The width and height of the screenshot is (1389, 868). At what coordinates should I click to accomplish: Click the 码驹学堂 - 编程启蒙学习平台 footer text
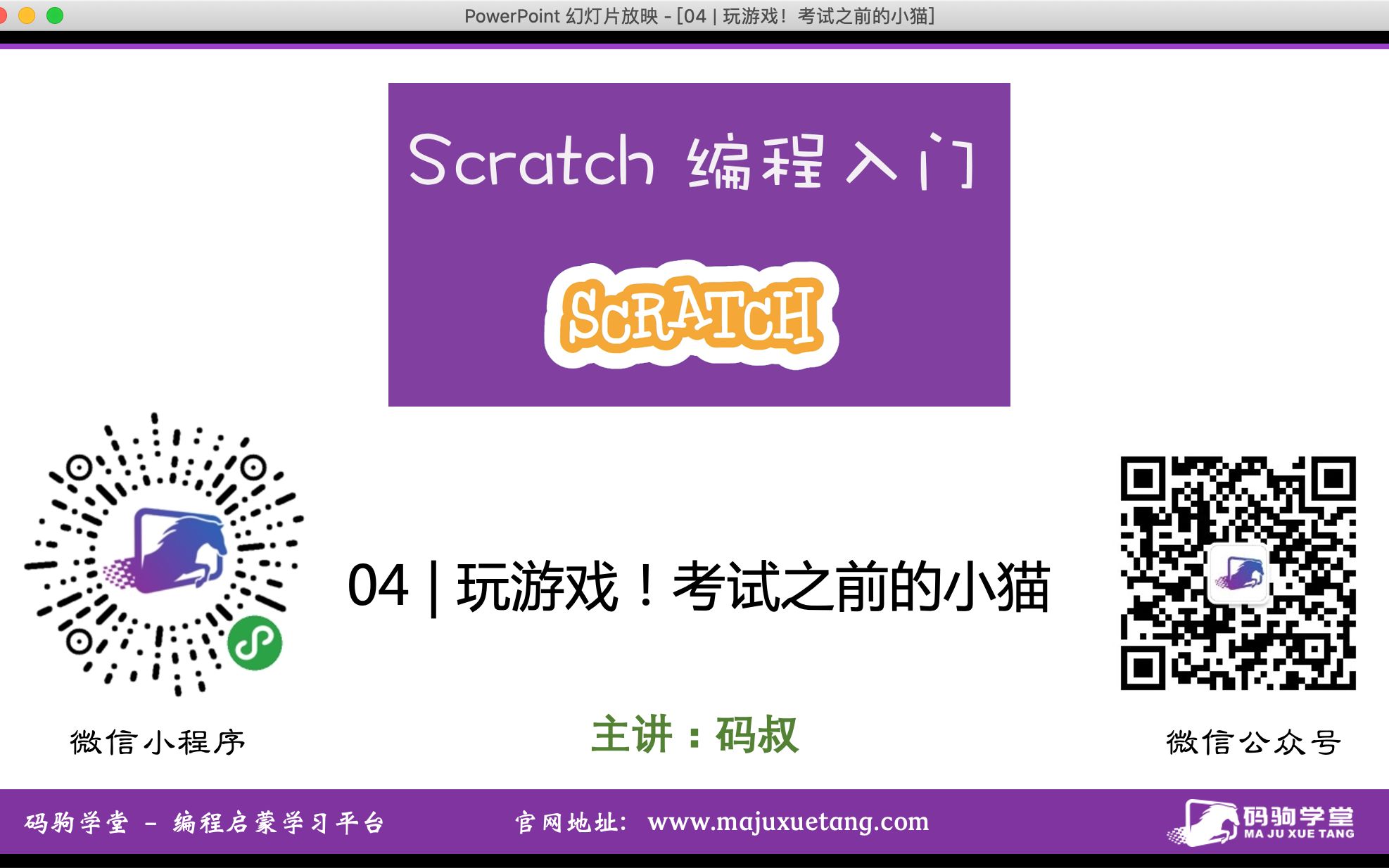click(204, 822)
